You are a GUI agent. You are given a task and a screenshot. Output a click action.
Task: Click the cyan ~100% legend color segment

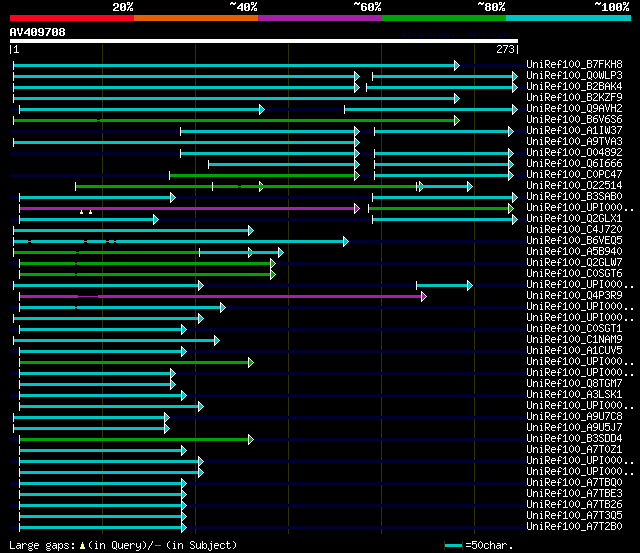point(569,18)
